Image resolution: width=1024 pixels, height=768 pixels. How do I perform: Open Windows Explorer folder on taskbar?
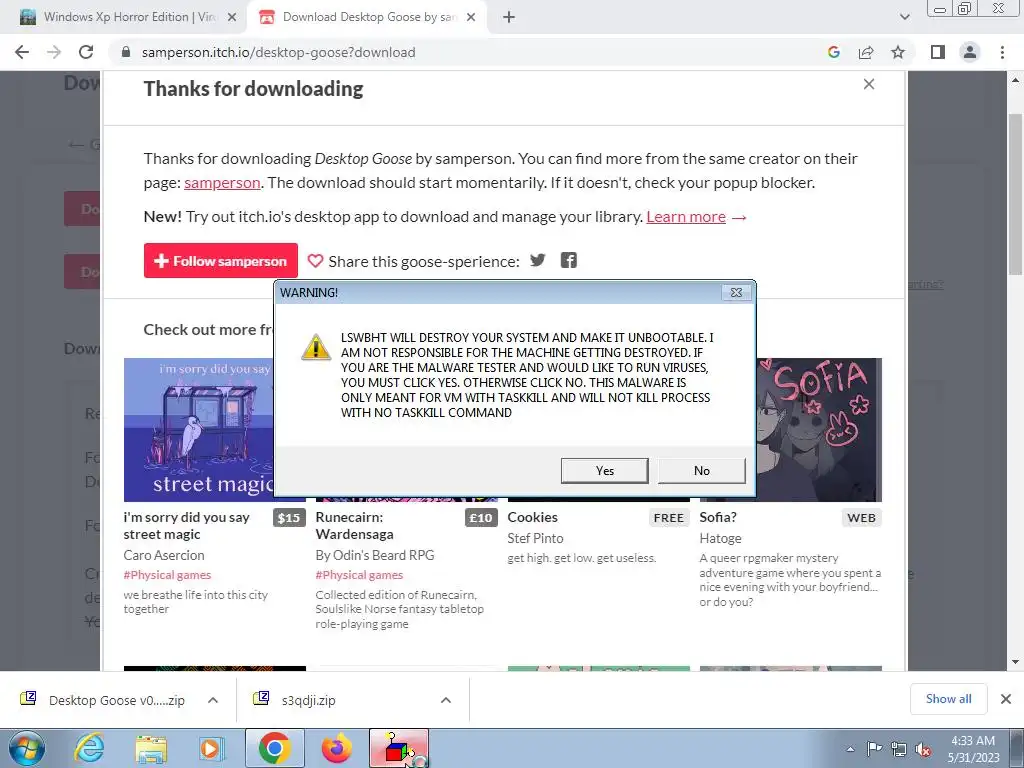[x=151, y=748]
